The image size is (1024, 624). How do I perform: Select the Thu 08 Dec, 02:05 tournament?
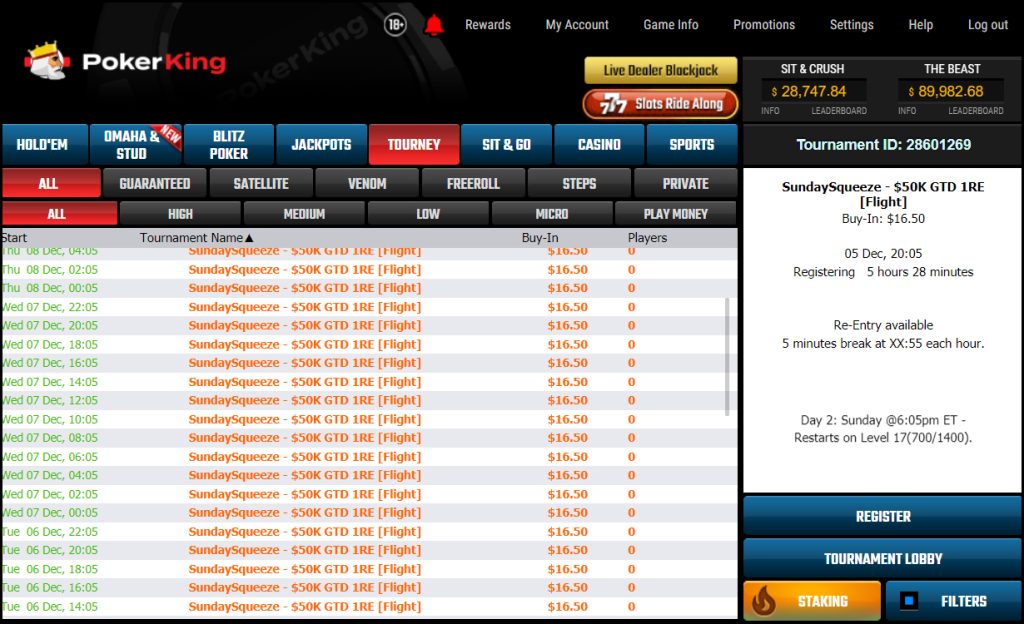[x=369, y=270]
